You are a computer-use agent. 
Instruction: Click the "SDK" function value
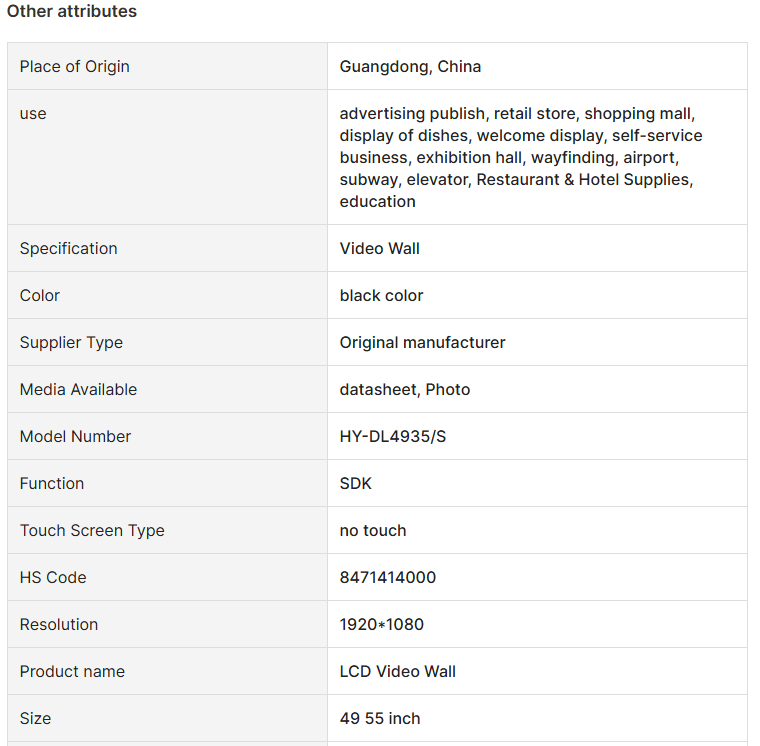[x=356, y=484]
